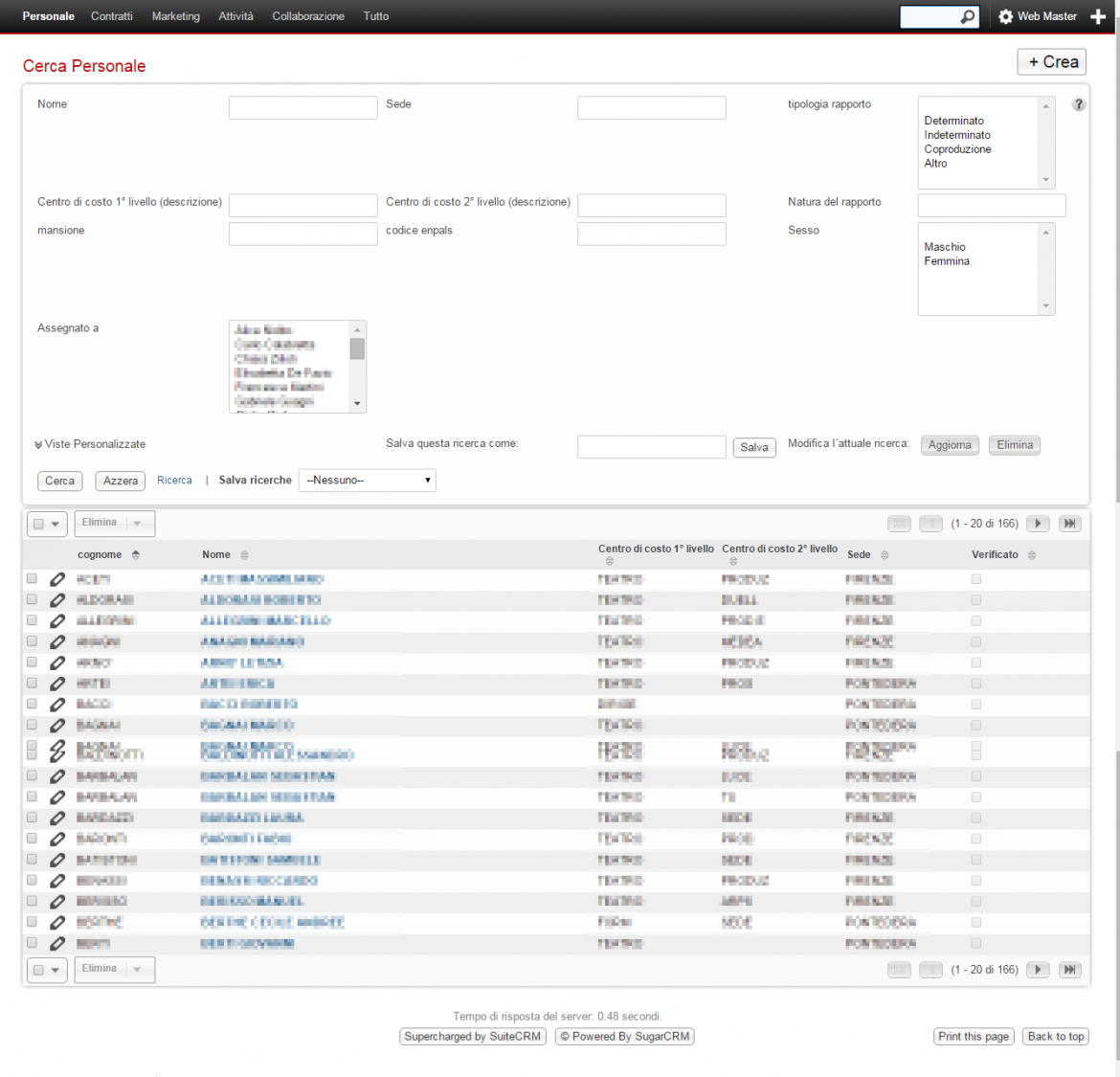Click the edit pencil in the first table row
The width and height of the screenshot is (1120, 1077).
tap(57, 579)
